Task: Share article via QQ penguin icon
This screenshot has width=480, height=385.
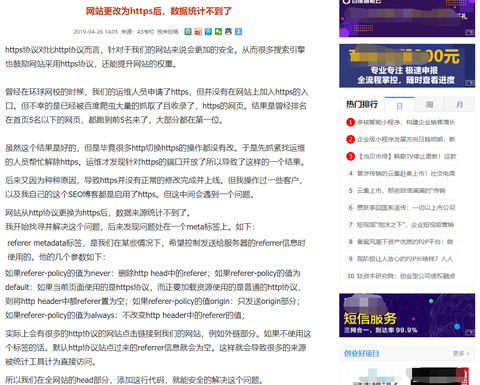Action: pos(228,32)
